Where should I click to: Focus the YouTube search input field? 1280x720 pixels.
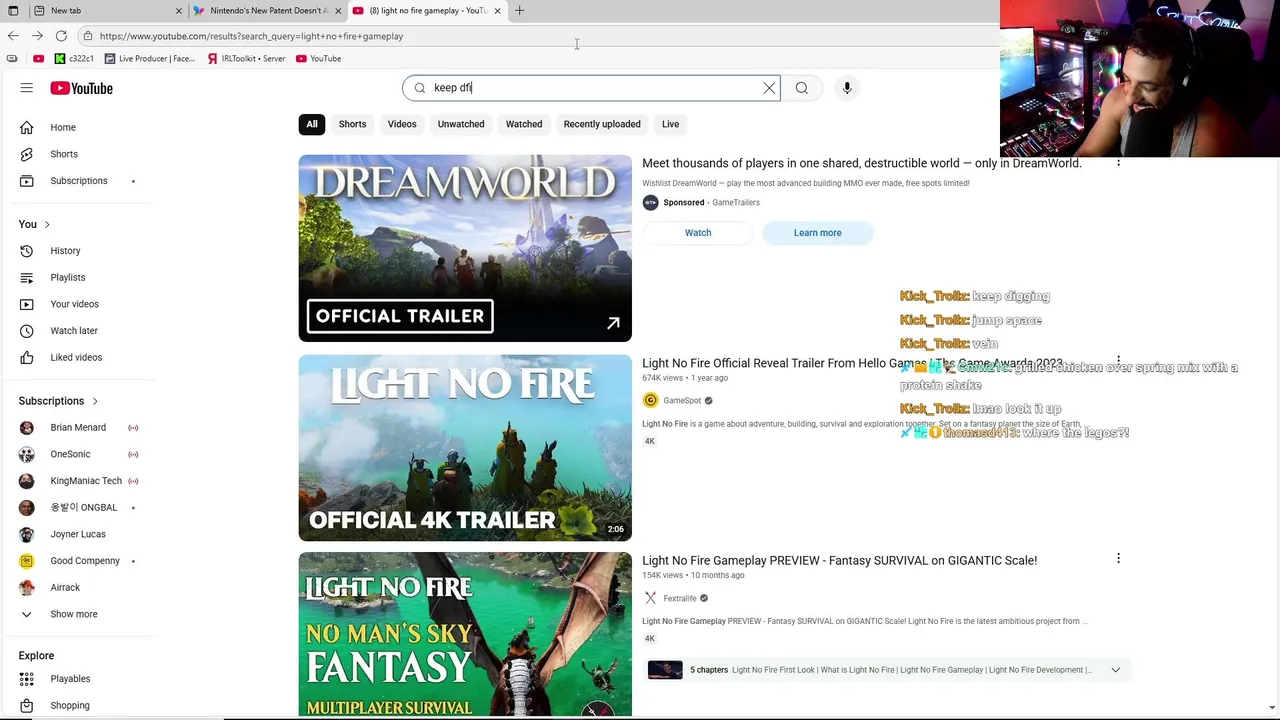(x=590, y=88)
